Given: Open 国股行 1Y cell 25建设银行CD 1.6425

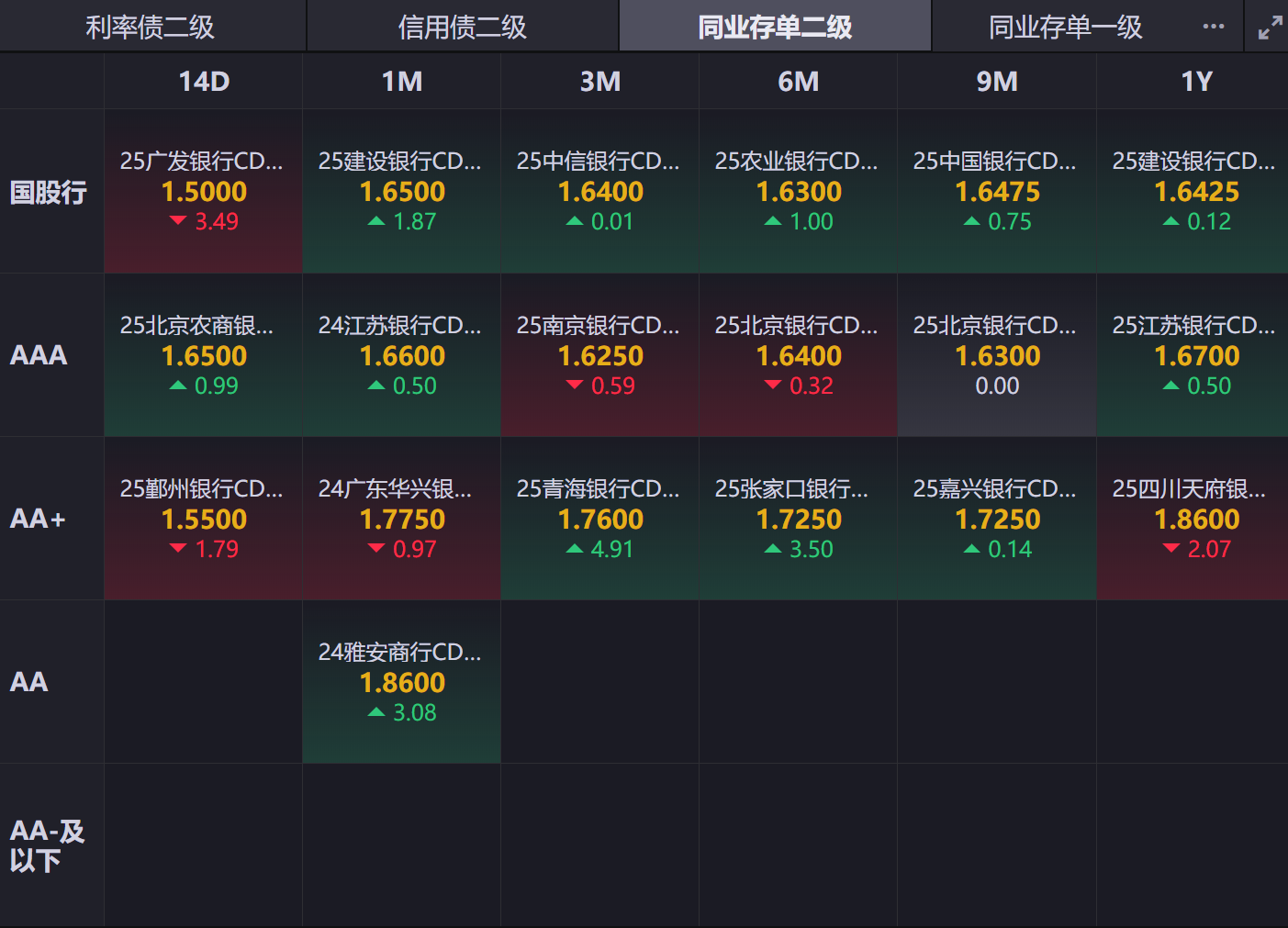Looking at the screenshot, I should click(1193, 192).
